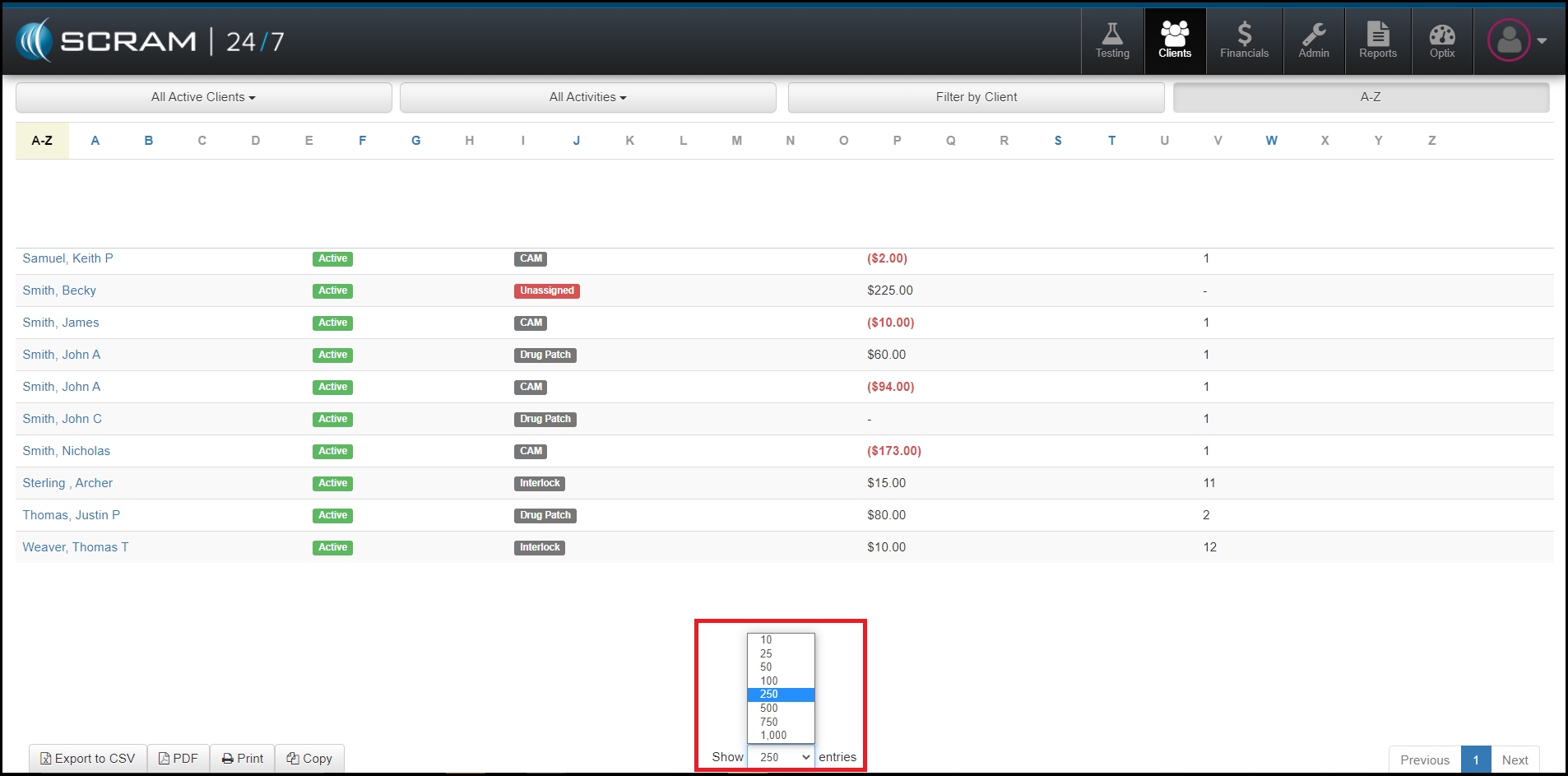Expand the All Active Clients dropdown
1568x776 pixels.
click(x=203, y=97)
